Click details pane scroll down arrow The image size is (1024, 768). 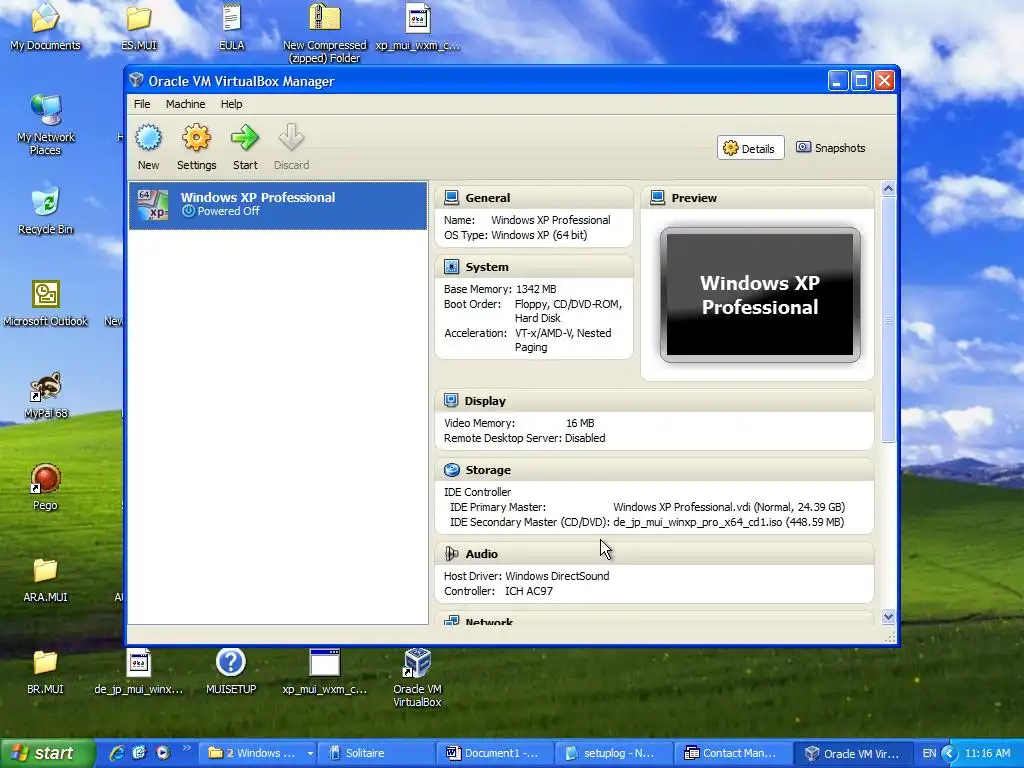click(x=888, y=616)
